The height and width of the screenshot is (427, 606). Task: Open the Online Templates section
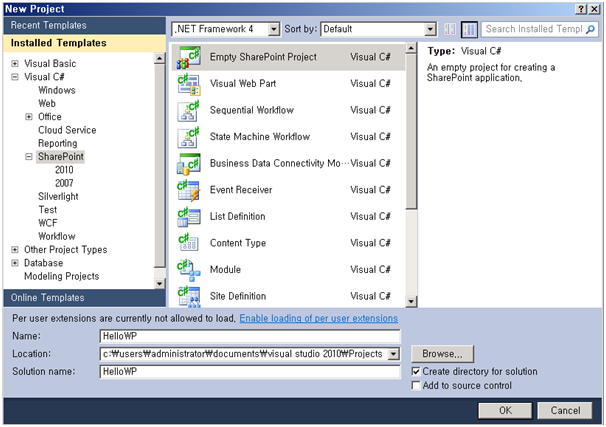coord(85,298)
